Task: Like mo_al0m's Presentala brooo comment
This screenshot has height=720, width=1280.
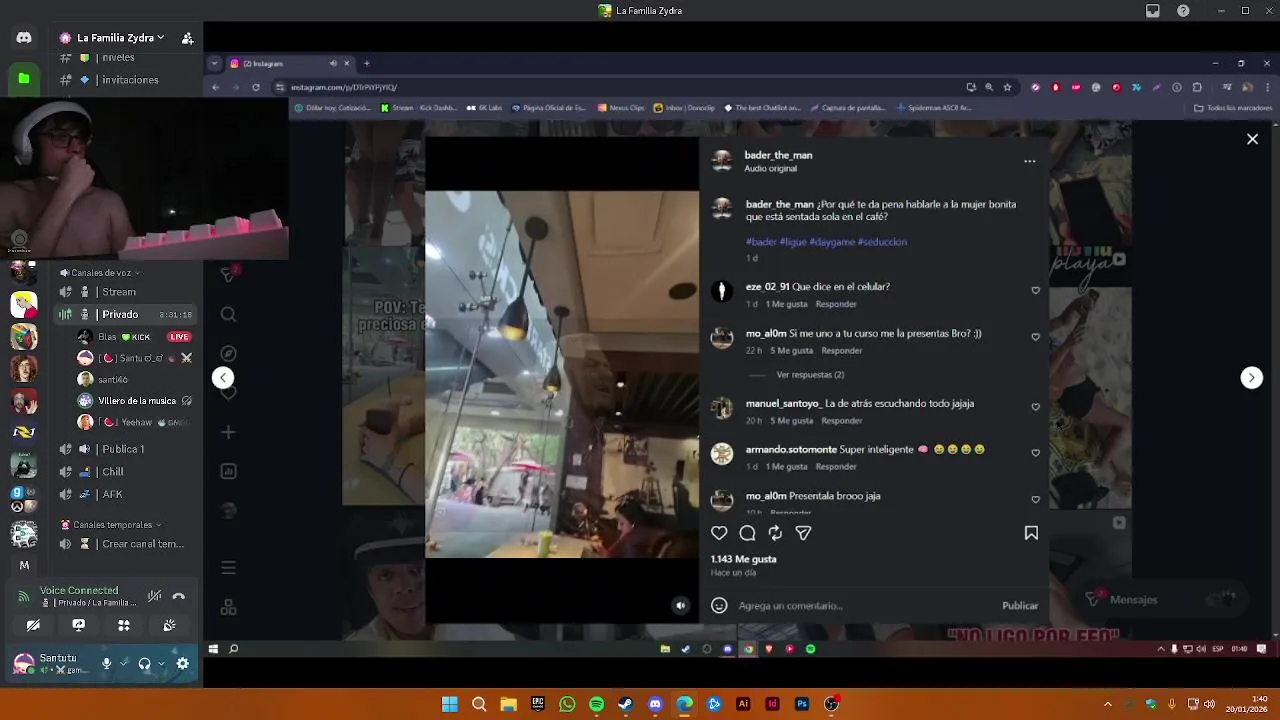Action: [x=1035, y=500]
